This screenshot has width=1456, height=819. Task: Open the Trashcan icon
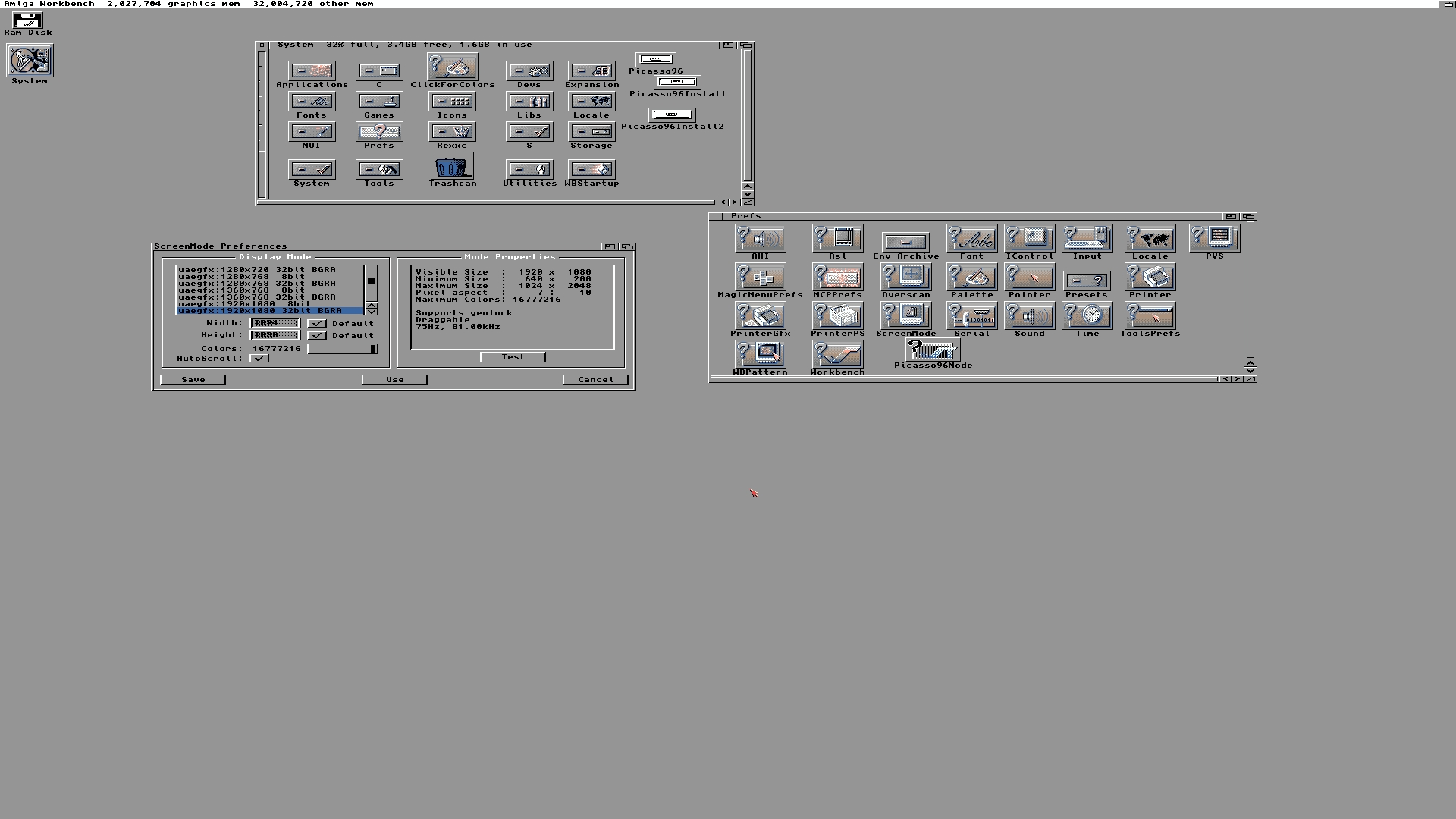(452, 167)
